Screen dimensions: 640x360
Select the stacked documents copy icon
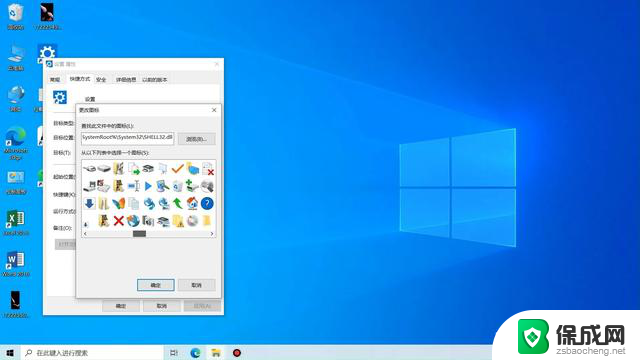pos(133,203)
